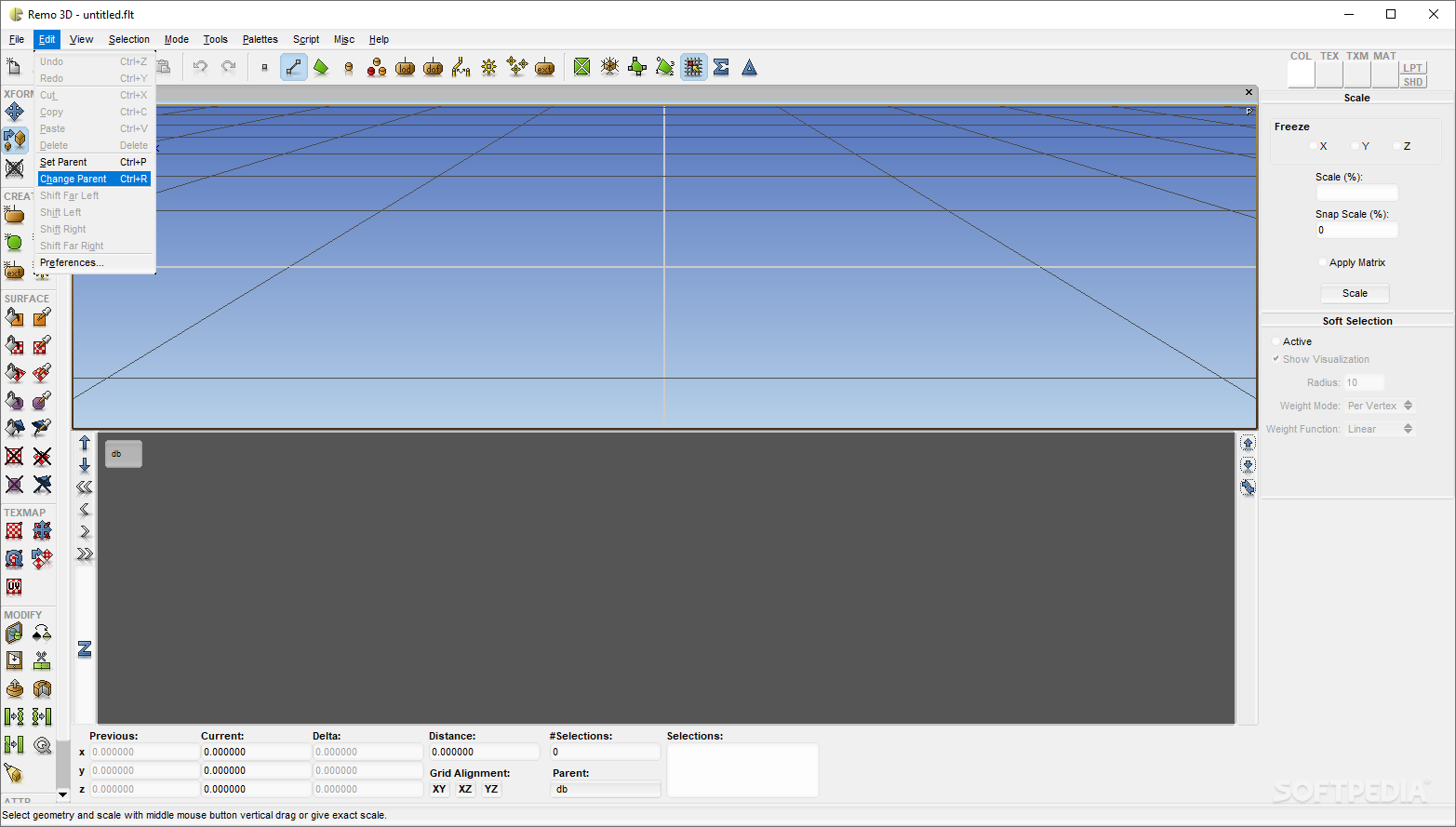Click the LPT button
The height and width of the screenshot is (827, 1456).
click(1413, 68)
